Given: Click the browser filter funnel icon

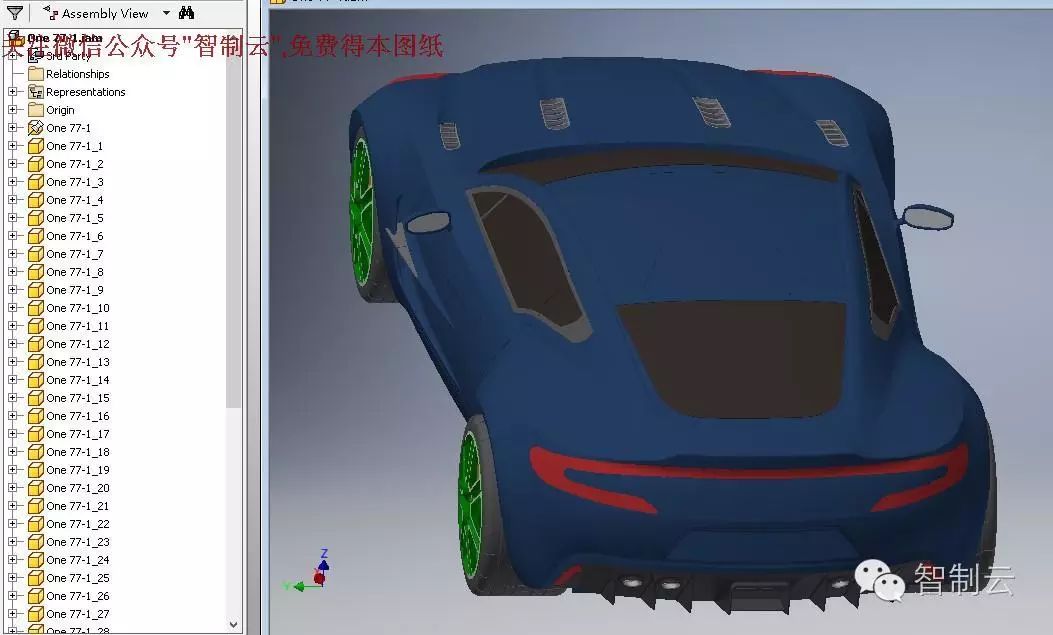Looking at the screenshot, I should (x=15, y=12).
